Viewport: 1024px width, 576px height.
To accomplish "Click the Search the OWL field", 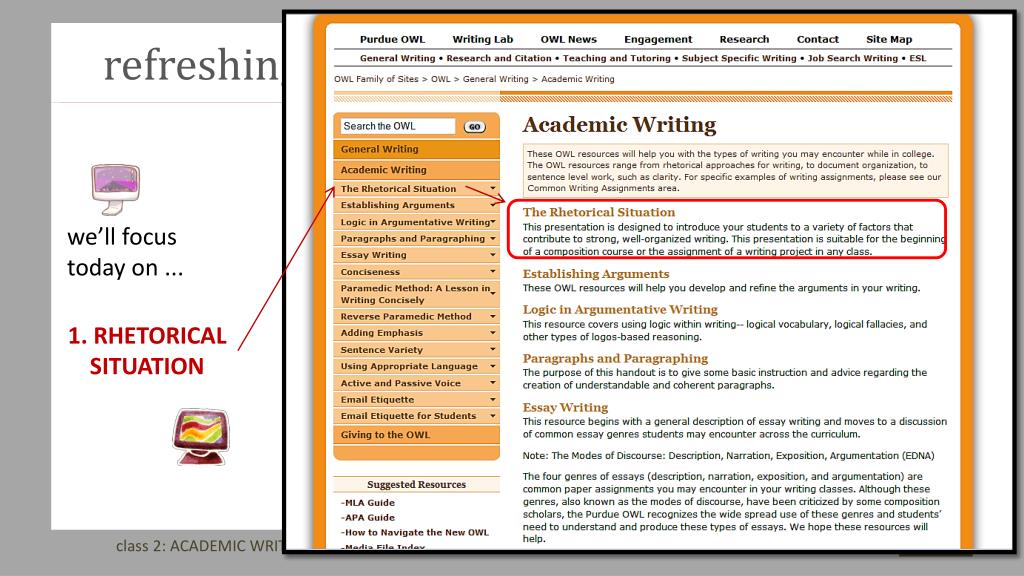I will (397, 126).
